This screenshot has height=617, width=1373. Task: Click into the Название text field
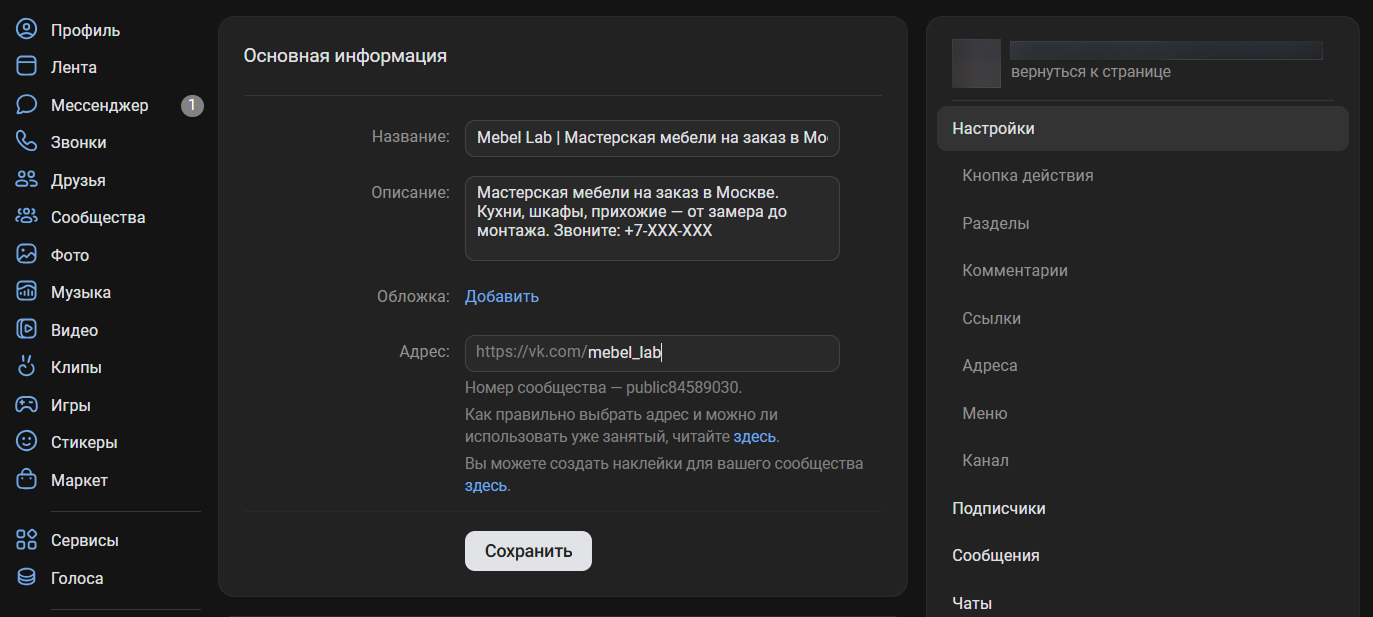tap(651, 138)
